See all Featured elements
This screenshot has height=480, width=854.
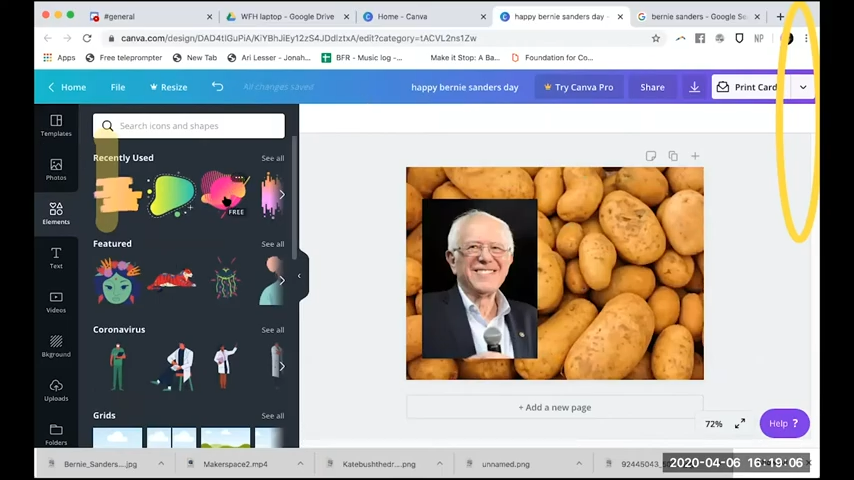(x=272, y=244)
